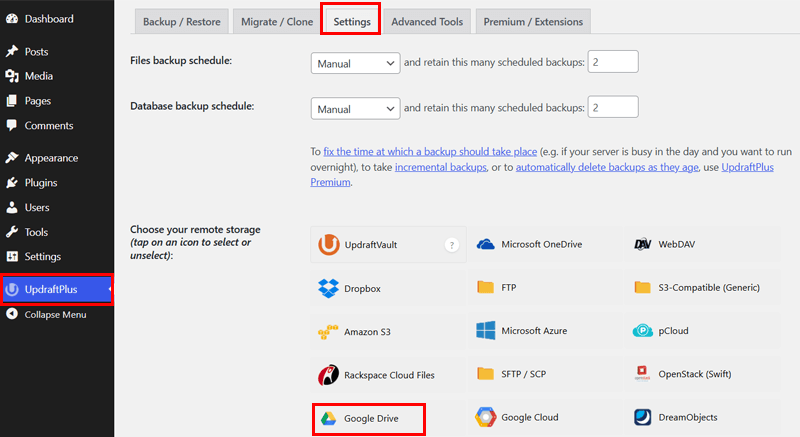Image resolution: width=800 pixels, height=437 pixels.
Task: Click the Amazon S3 label text
Action: (x=367, y=332)
